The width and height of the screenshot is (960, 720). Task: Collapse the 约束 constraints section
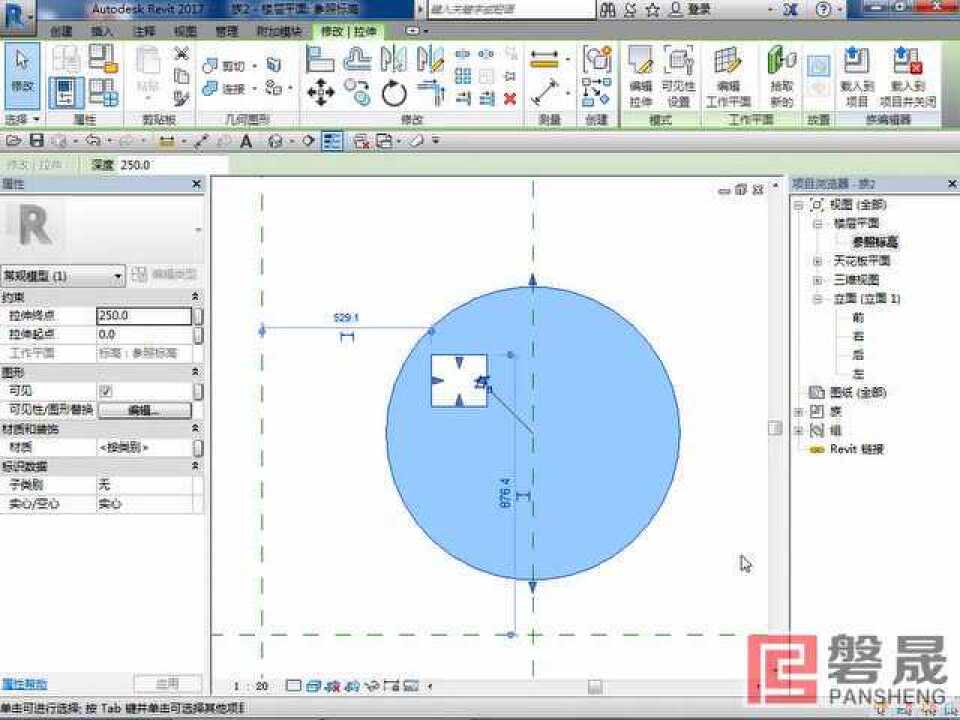coord(195,297)
